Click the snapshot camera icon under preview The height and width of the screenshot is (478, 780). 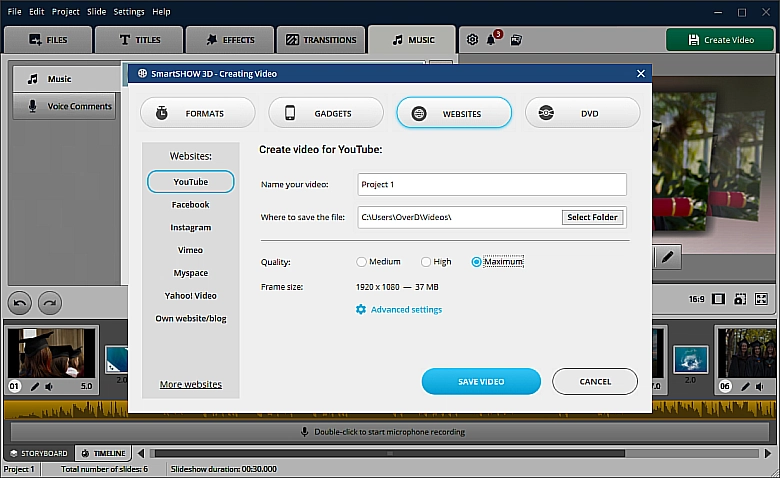click(x=740, y=299)
